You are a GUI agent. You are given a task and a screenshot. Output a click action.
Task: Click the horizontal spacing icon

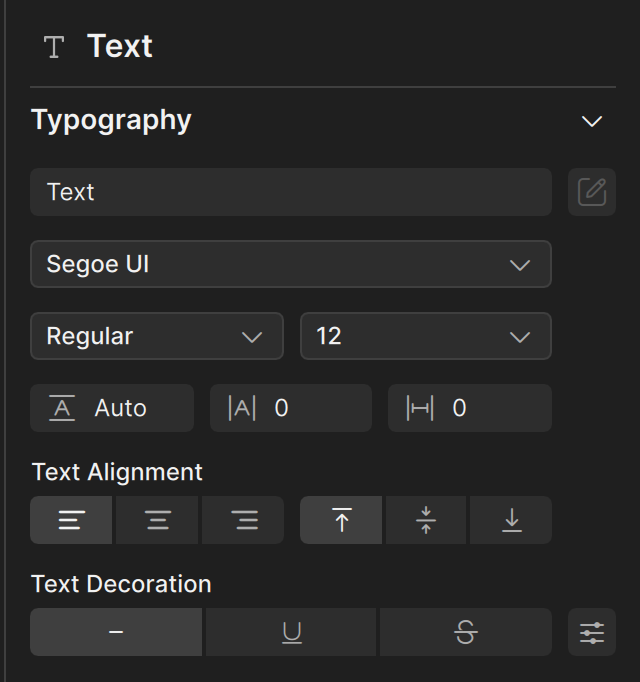[420, 408]
